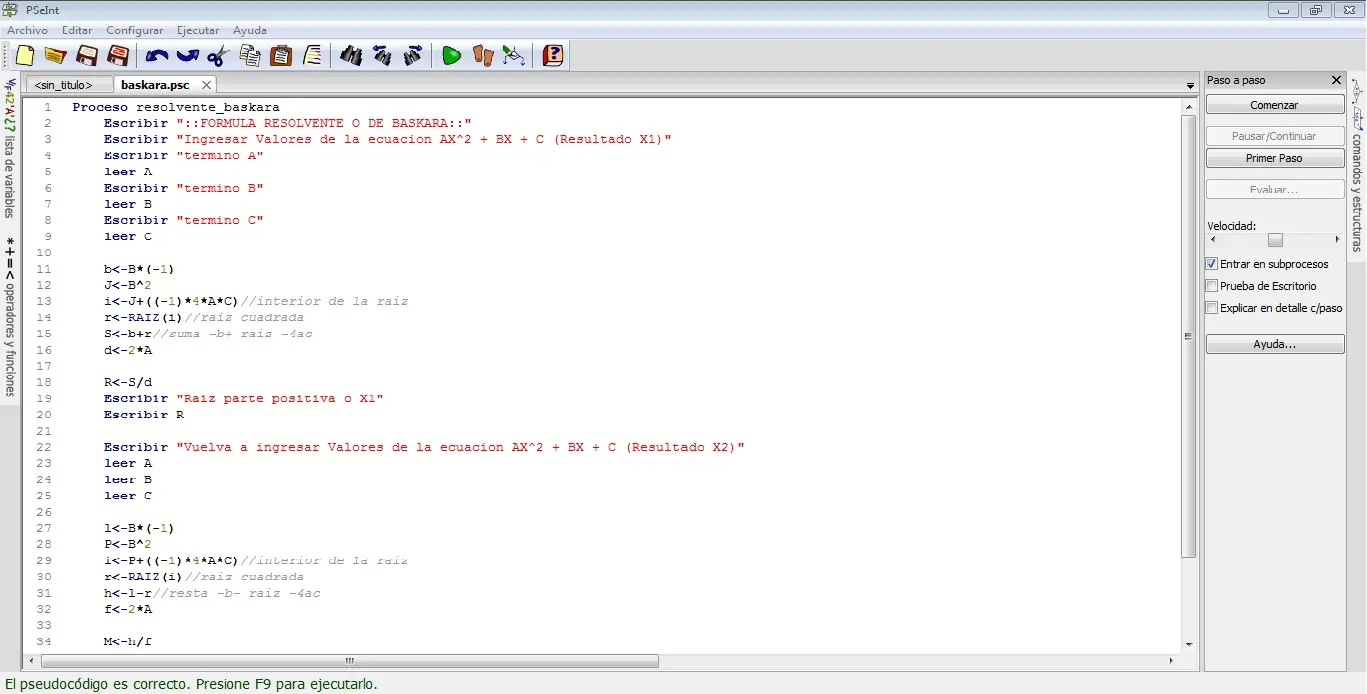The width and height of the screenshot is (1367, 694).
Task: Click the Pausar/Continuar button
Action: (1275, 136)
